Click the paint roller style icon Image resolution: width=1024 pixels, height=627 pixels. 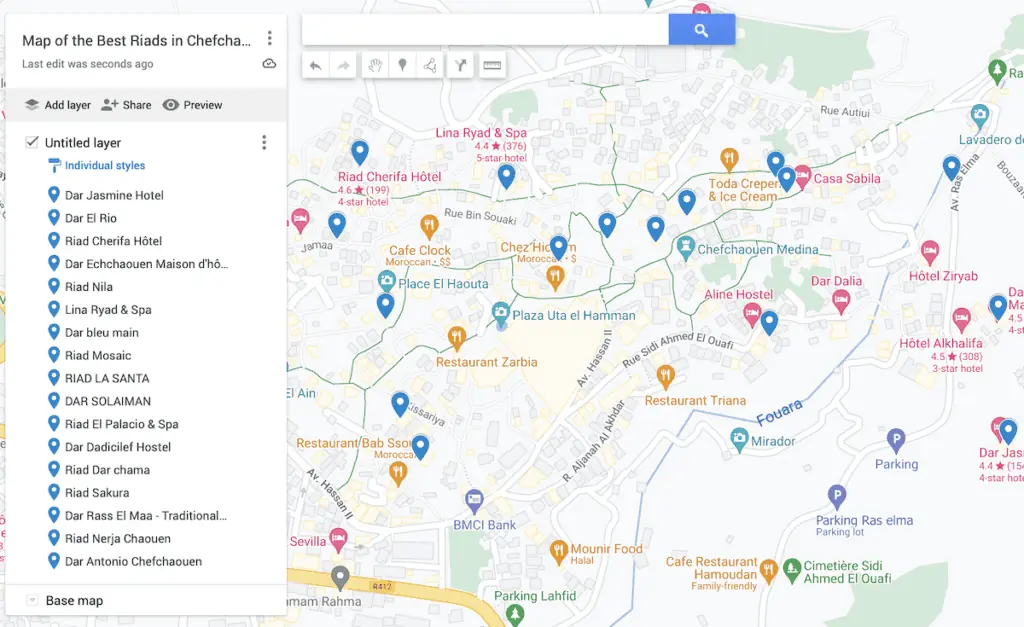point(54,166)
